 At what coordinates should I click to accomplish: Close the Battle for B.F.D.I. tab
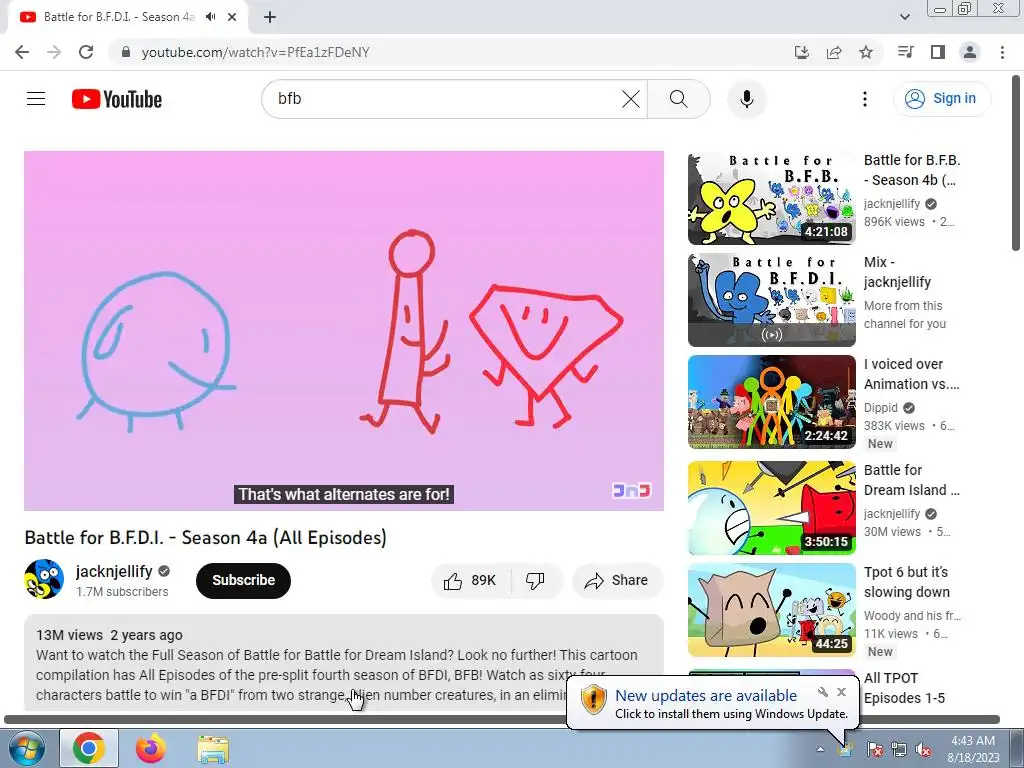(232, 17)
